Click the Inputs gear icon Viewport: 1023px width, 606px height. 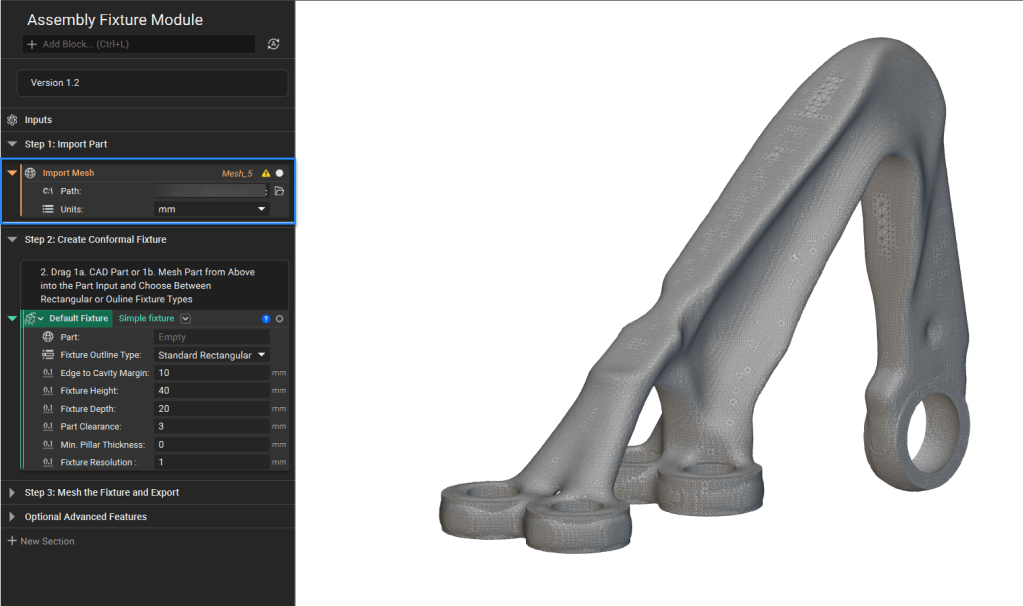(12, 120)
